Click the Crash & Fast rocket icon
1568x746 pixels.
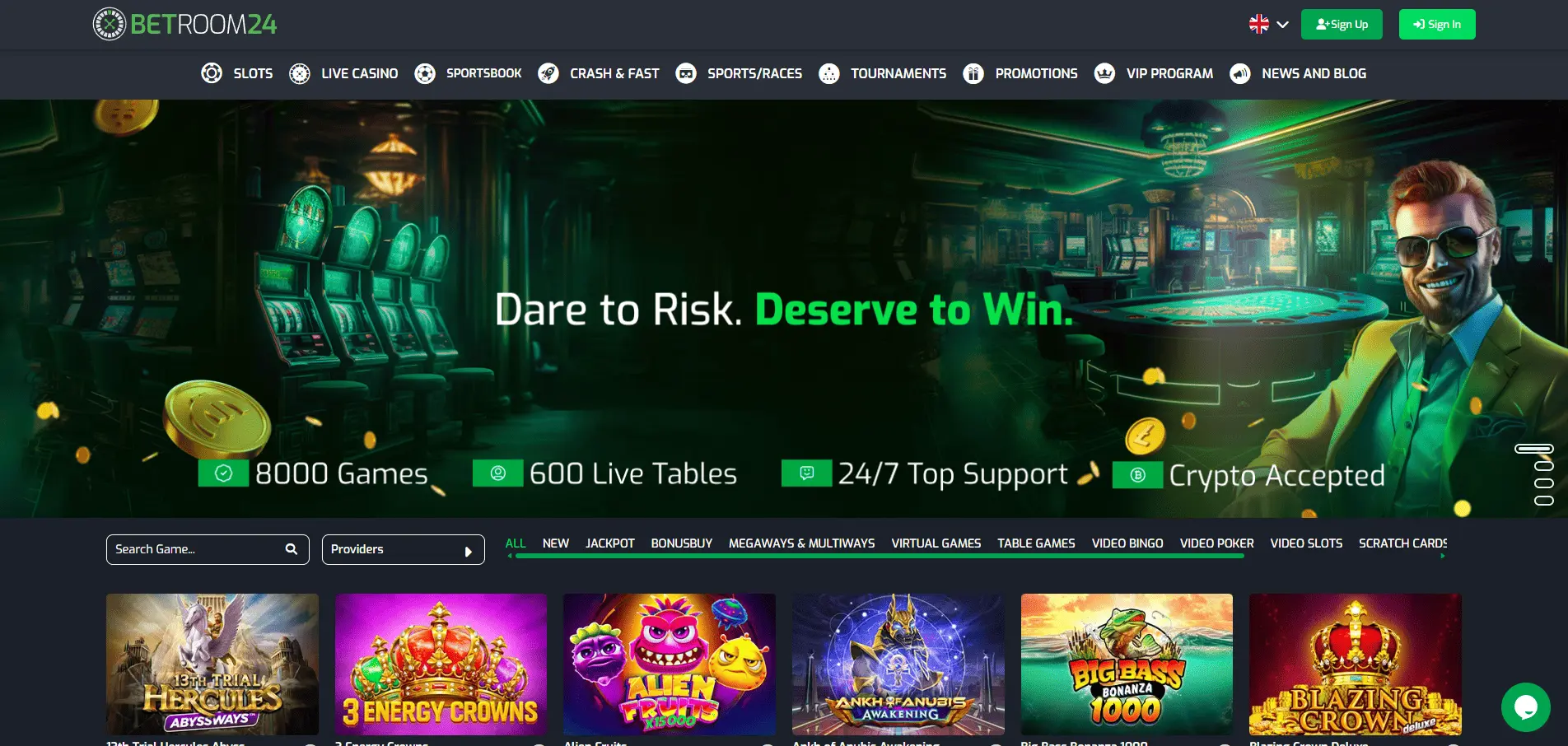click(x=548, y=73)
